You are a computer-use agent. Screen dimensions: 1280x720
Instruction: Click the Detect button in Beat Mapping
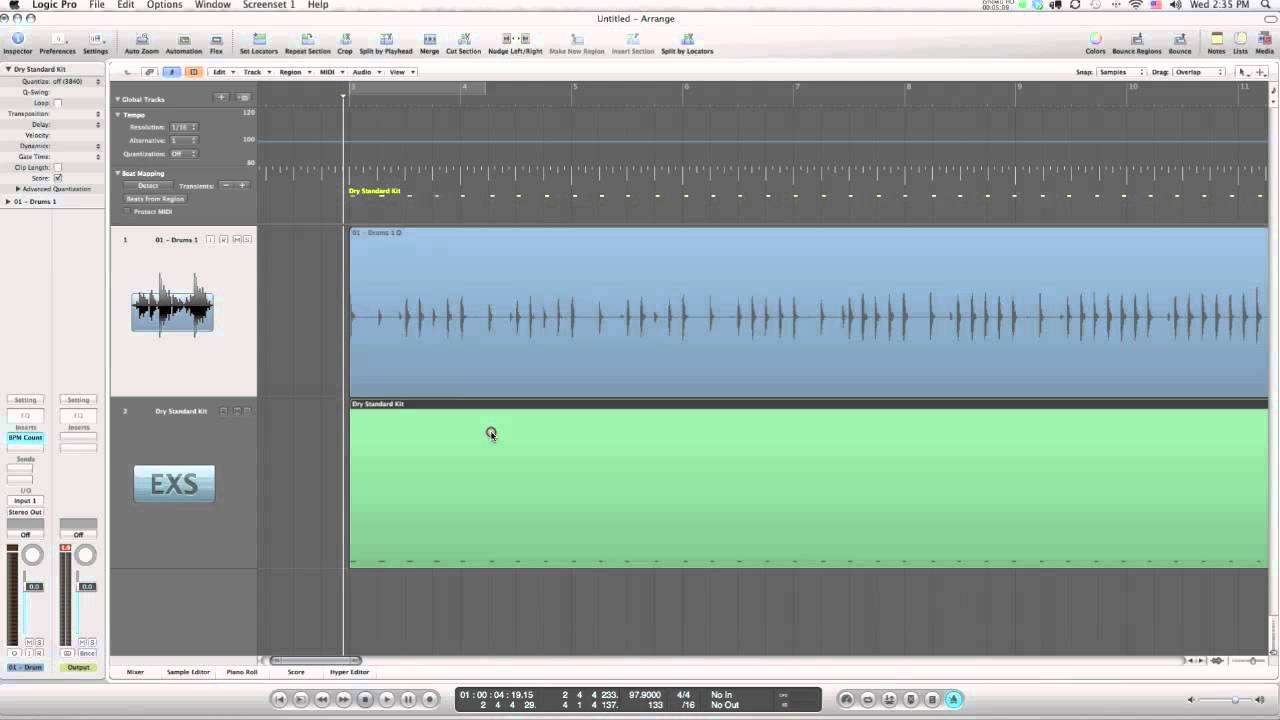pyautogui.click(x=148, y=186)
